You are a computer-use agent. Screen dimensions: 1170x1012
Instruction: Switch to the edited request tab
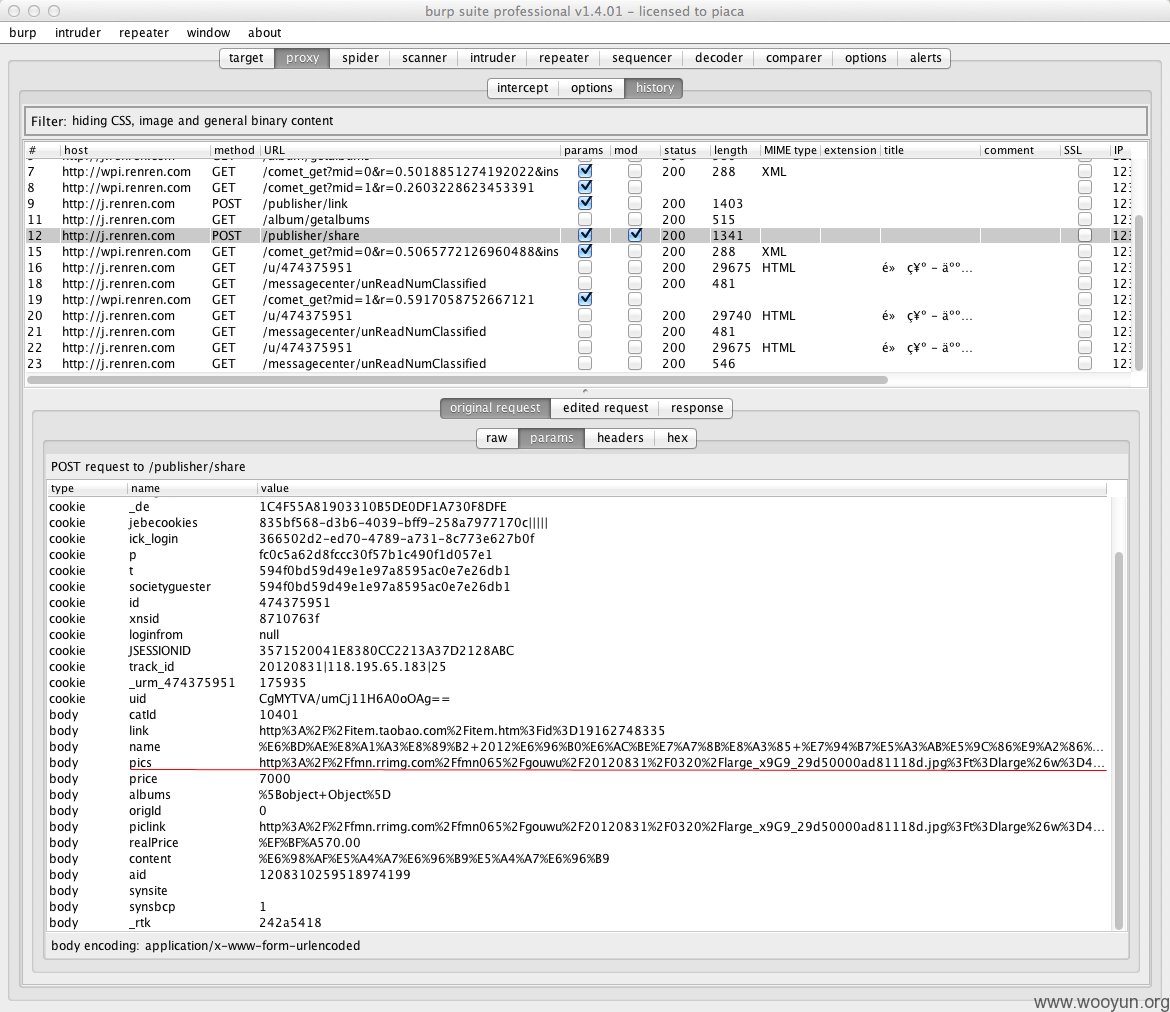tap(605, 408)
